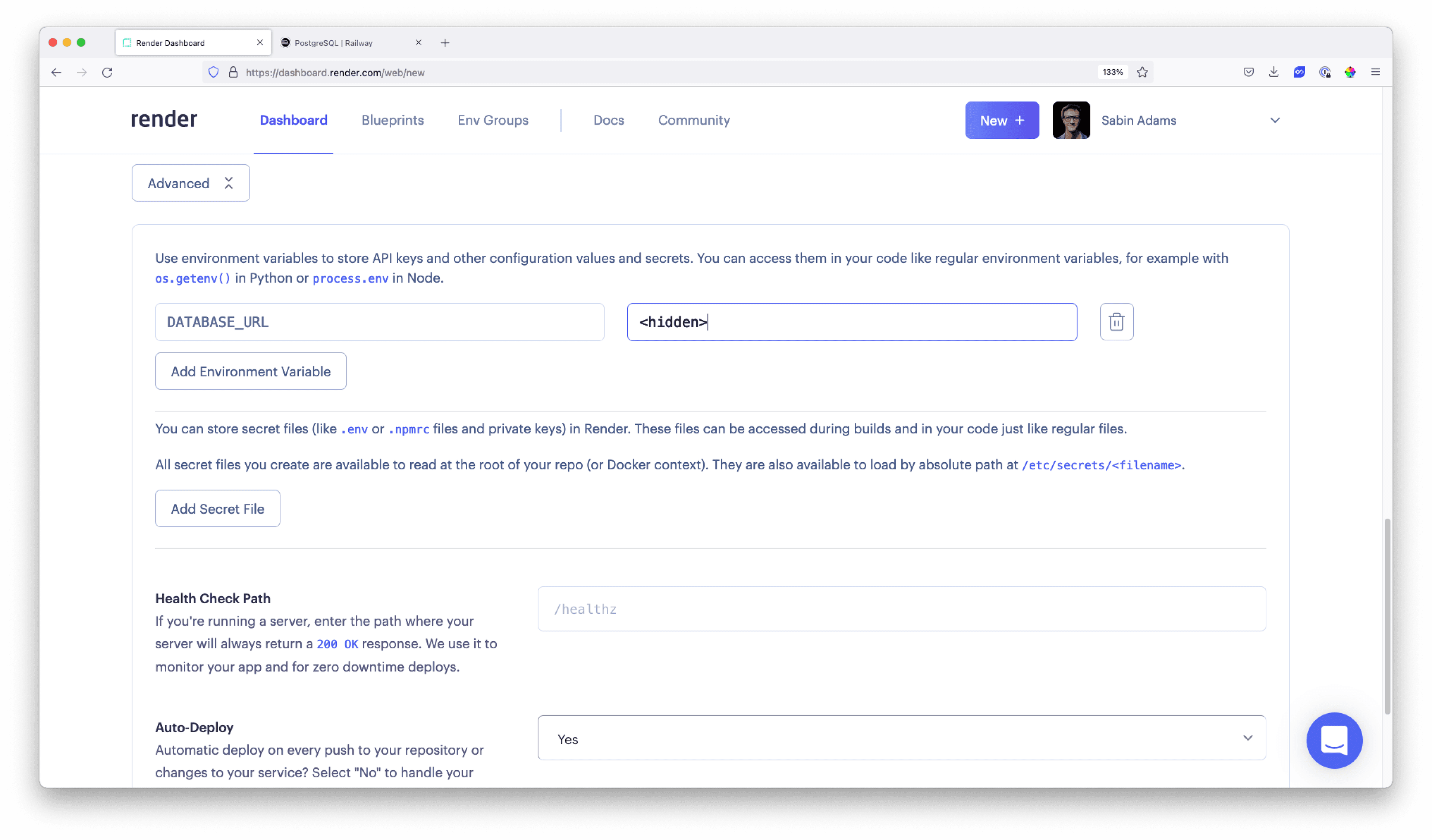Go back to previous page

[56, 72]
